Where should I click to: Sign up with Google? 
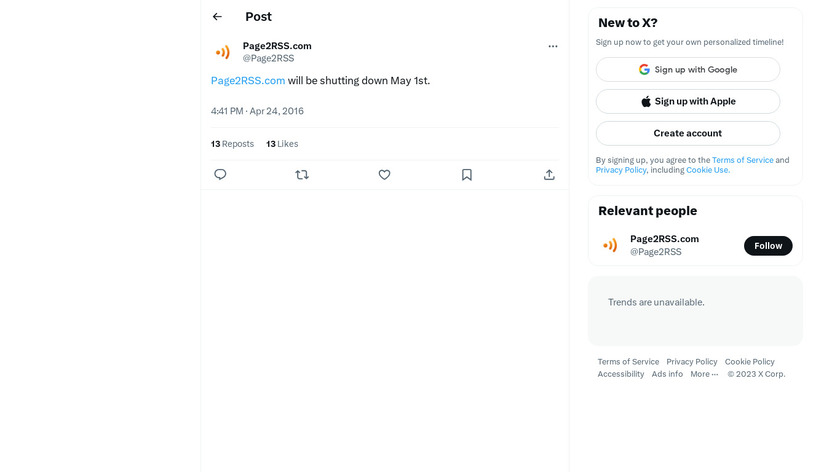[688, 70]
